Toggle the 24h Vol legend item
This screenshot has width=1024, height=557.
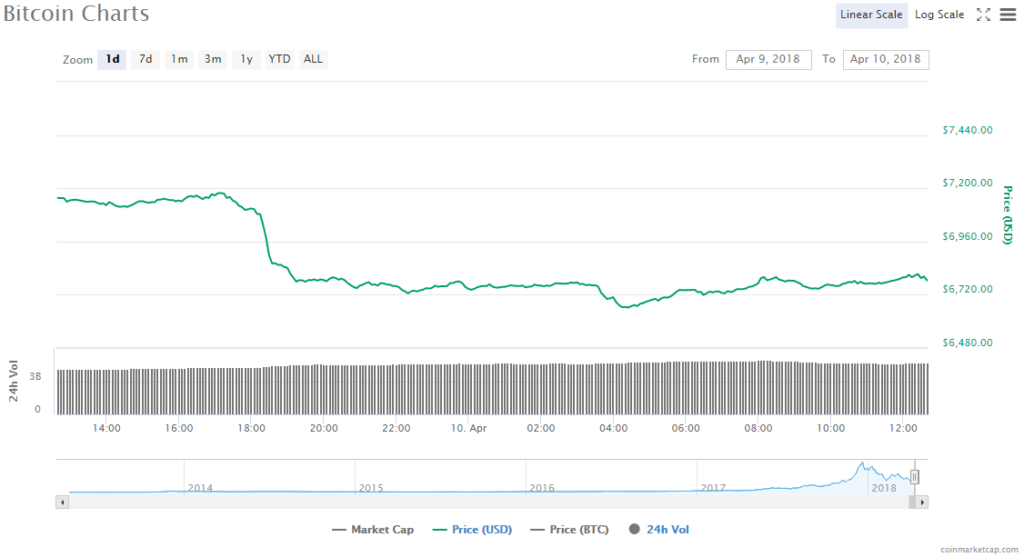pyautogui.click(x=659, y=529)
